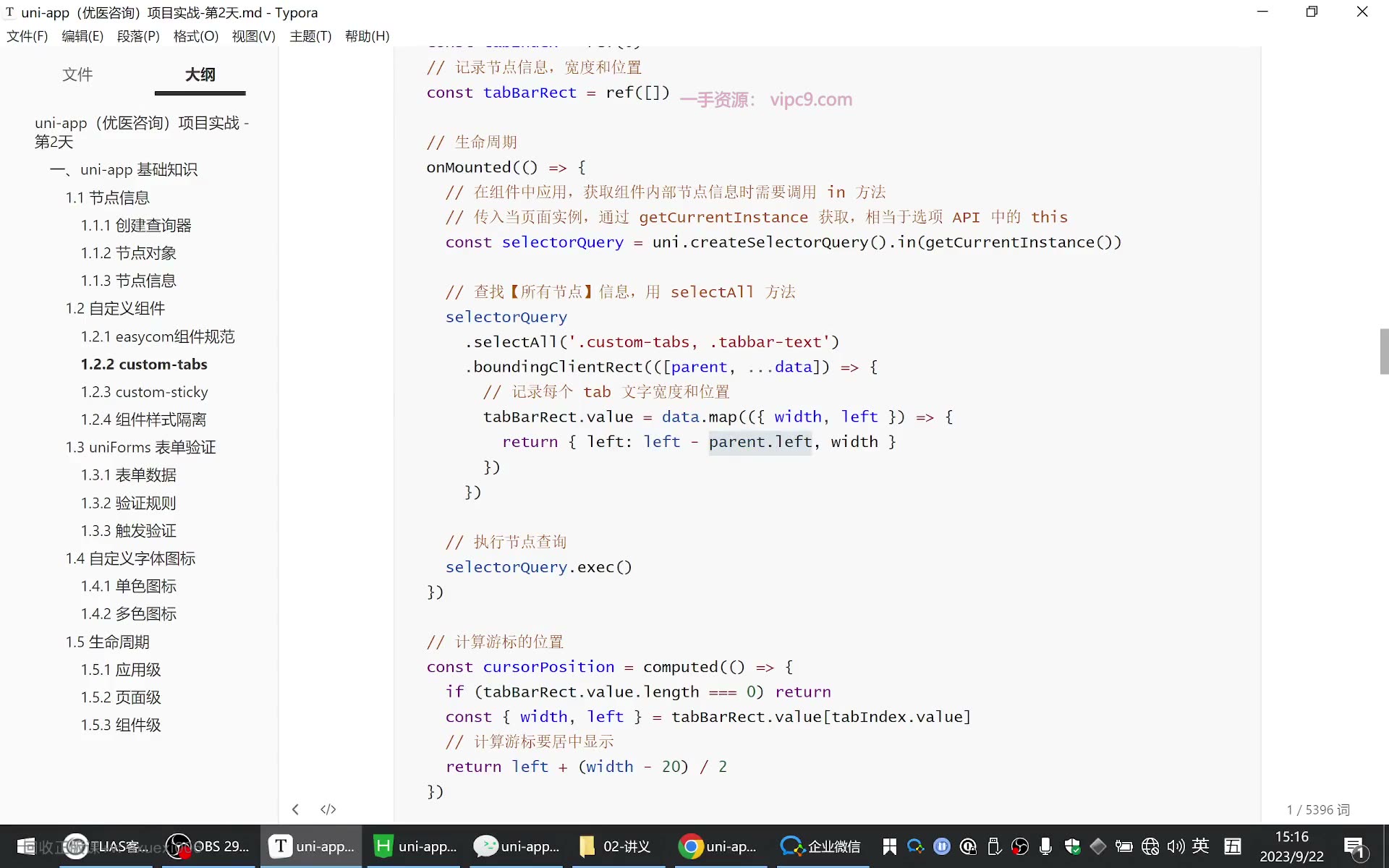Open the Windows Start menu
The height and width of the screenshot is (868, 1389).
point(26,846)
